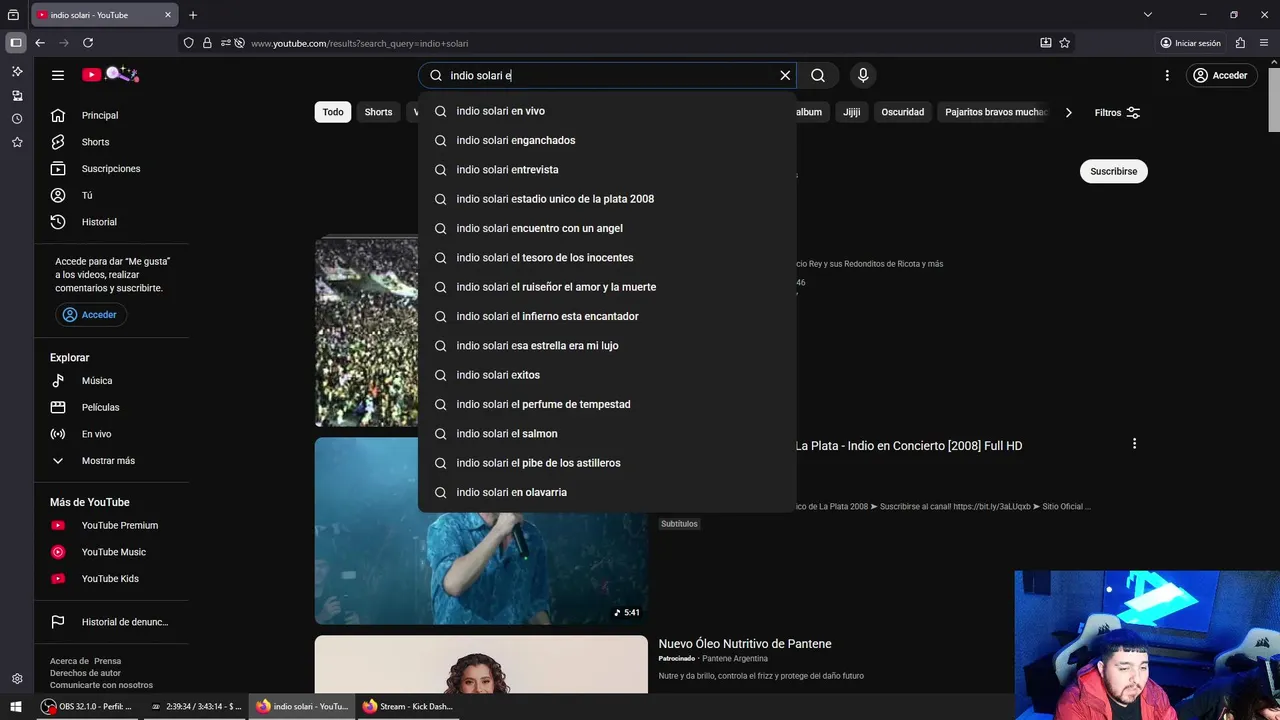This screenshot has height=720, width=1280.
Task: Click the Suscribirse button
Action: tap(1114, 171)
